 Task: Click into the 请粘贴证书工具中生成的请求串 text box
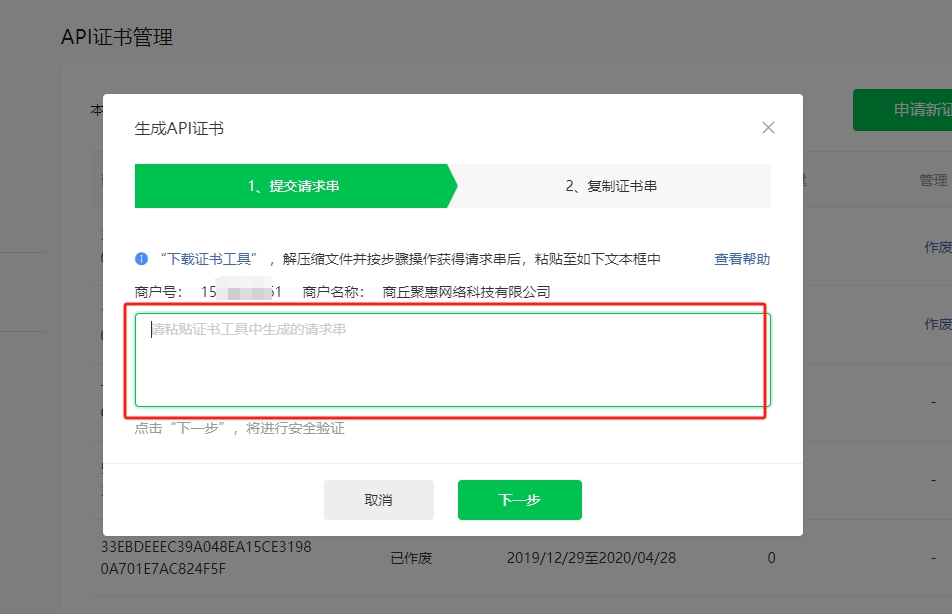click(x=452, y=360)
